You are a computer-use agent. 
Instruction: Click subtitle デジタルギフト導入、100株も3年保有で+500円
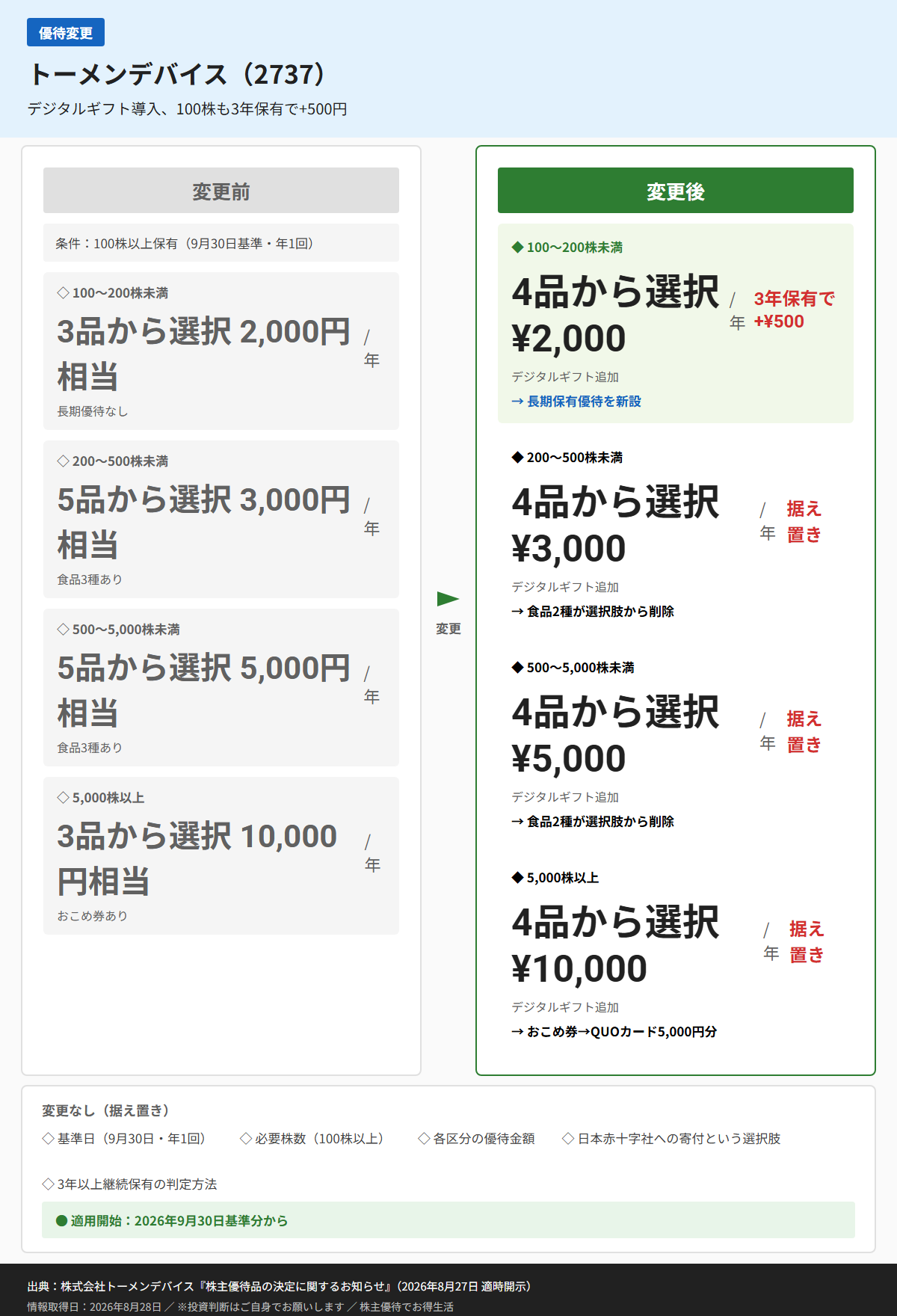pos(187,109)
